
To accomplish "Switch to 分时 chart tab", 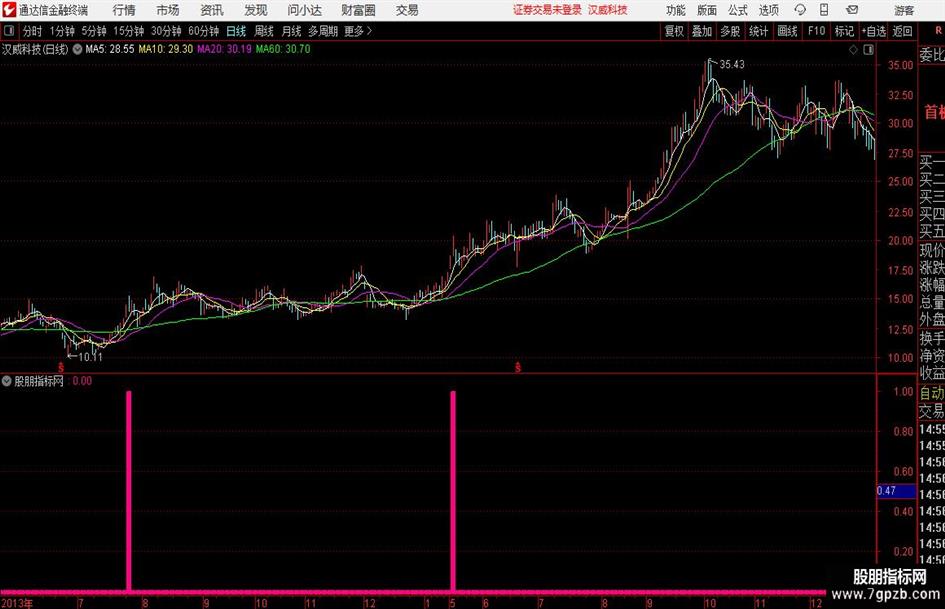I will coord(33,31).
